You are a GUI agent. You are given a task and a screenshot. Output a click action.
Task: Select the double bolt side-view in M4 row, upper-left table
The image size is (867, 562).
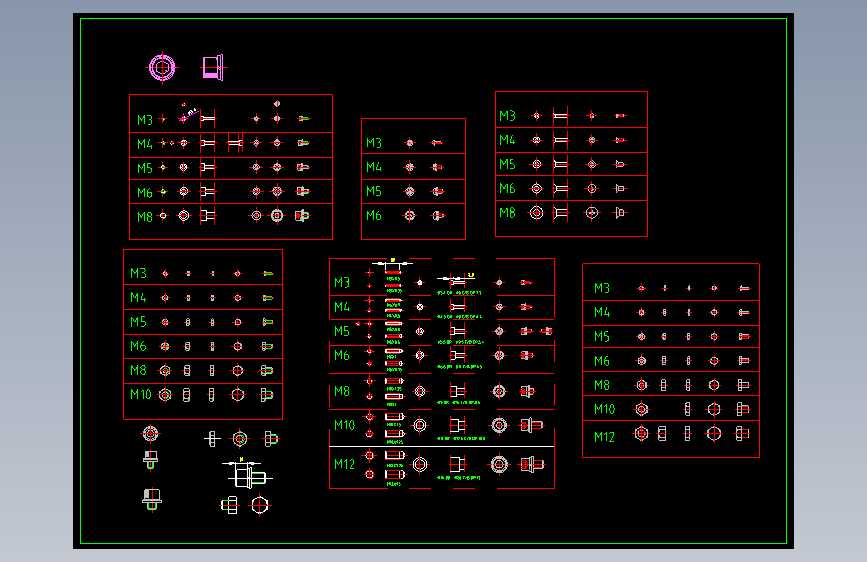235,143
